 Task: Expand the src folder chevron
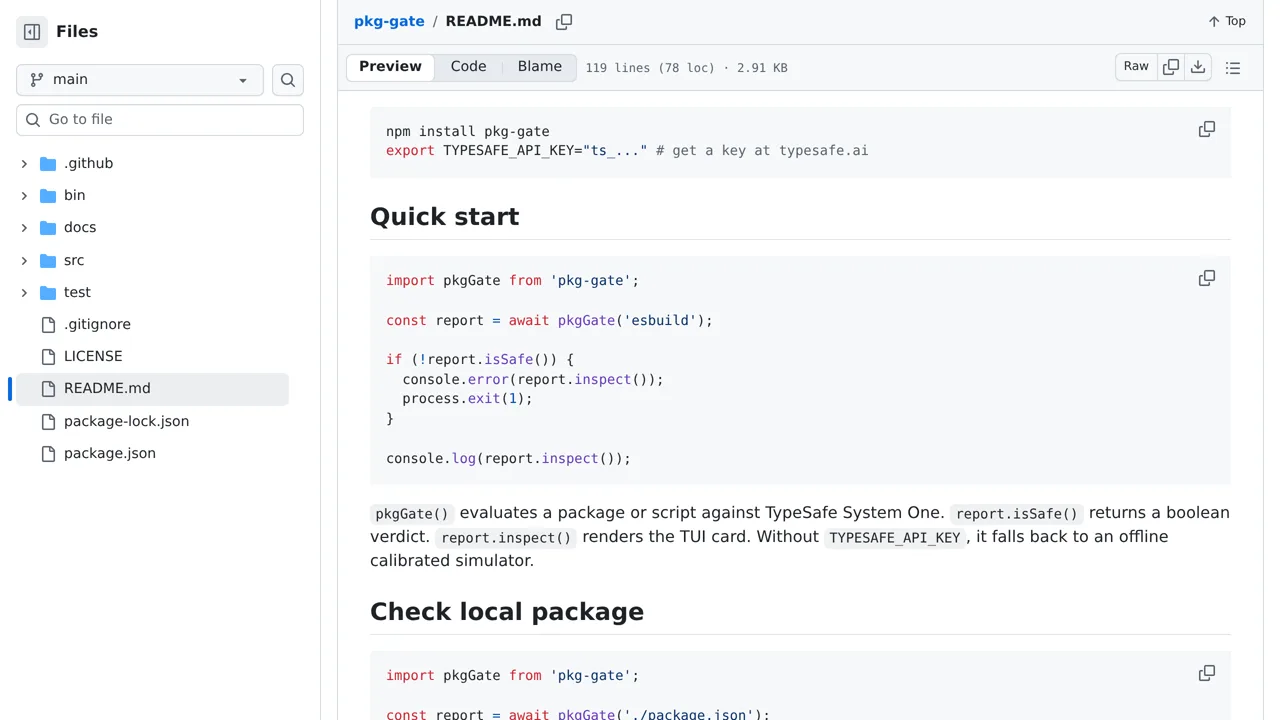pos(24,261)
